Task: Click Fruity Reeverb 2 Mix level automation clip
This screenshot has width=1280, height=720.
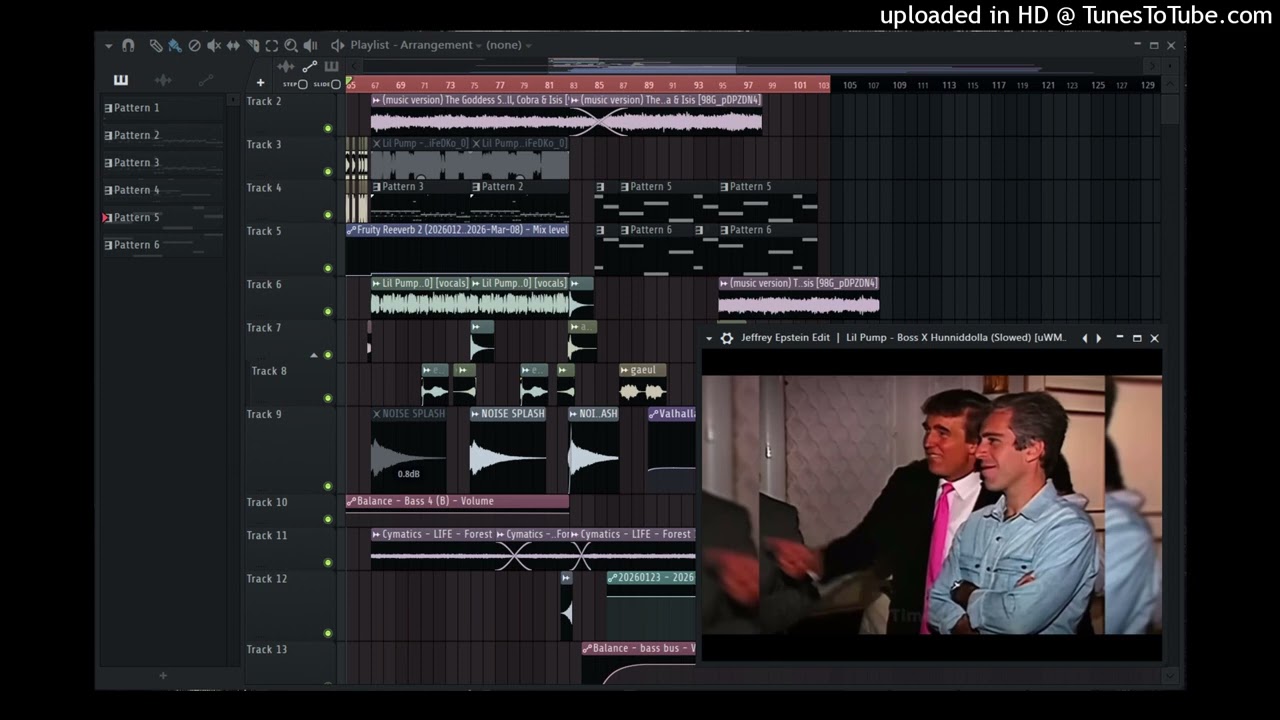Action: click(x=457, y=248)
